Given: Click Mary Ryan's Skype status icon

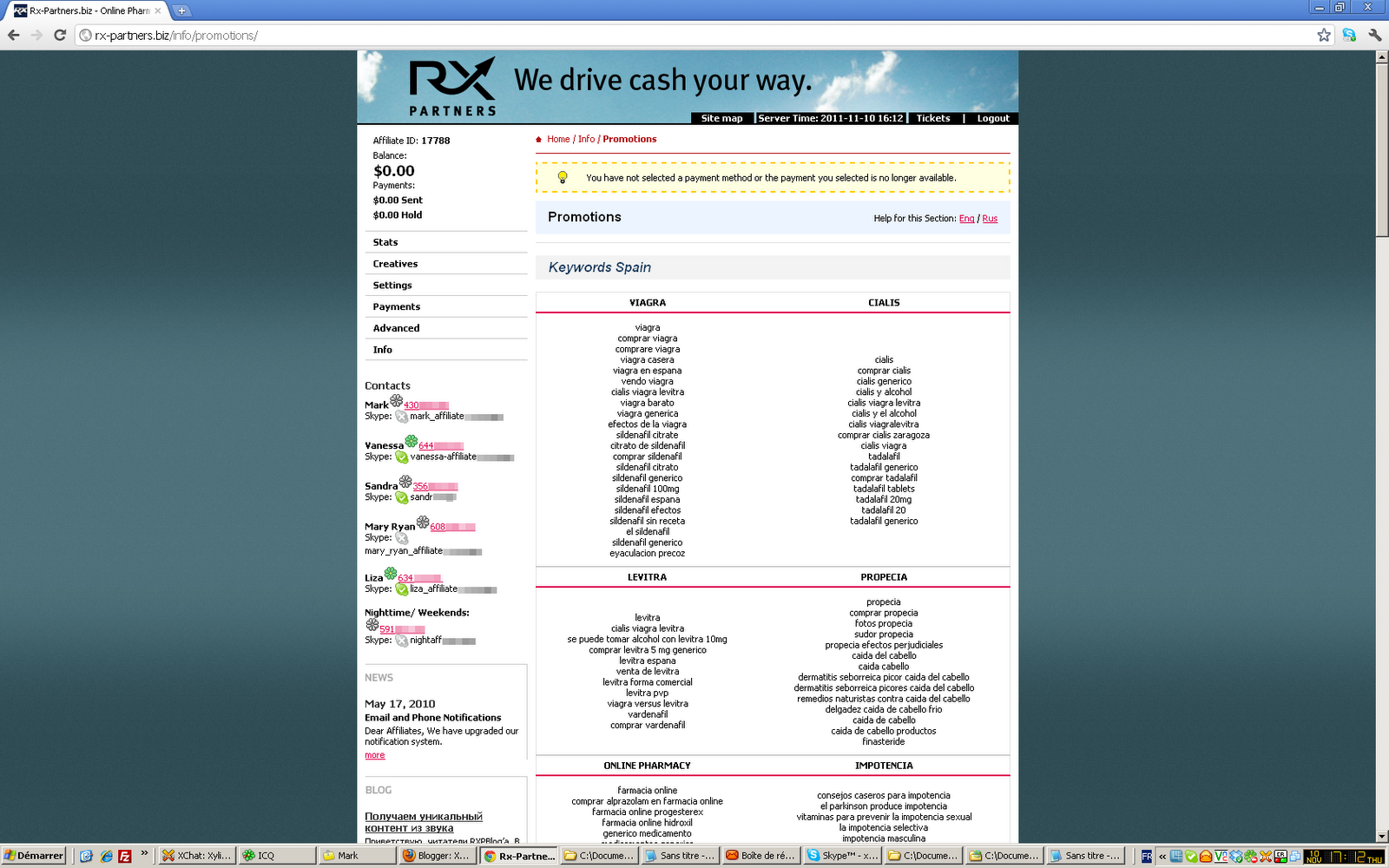Looking at the screenshot, I should tap(402, 538).
